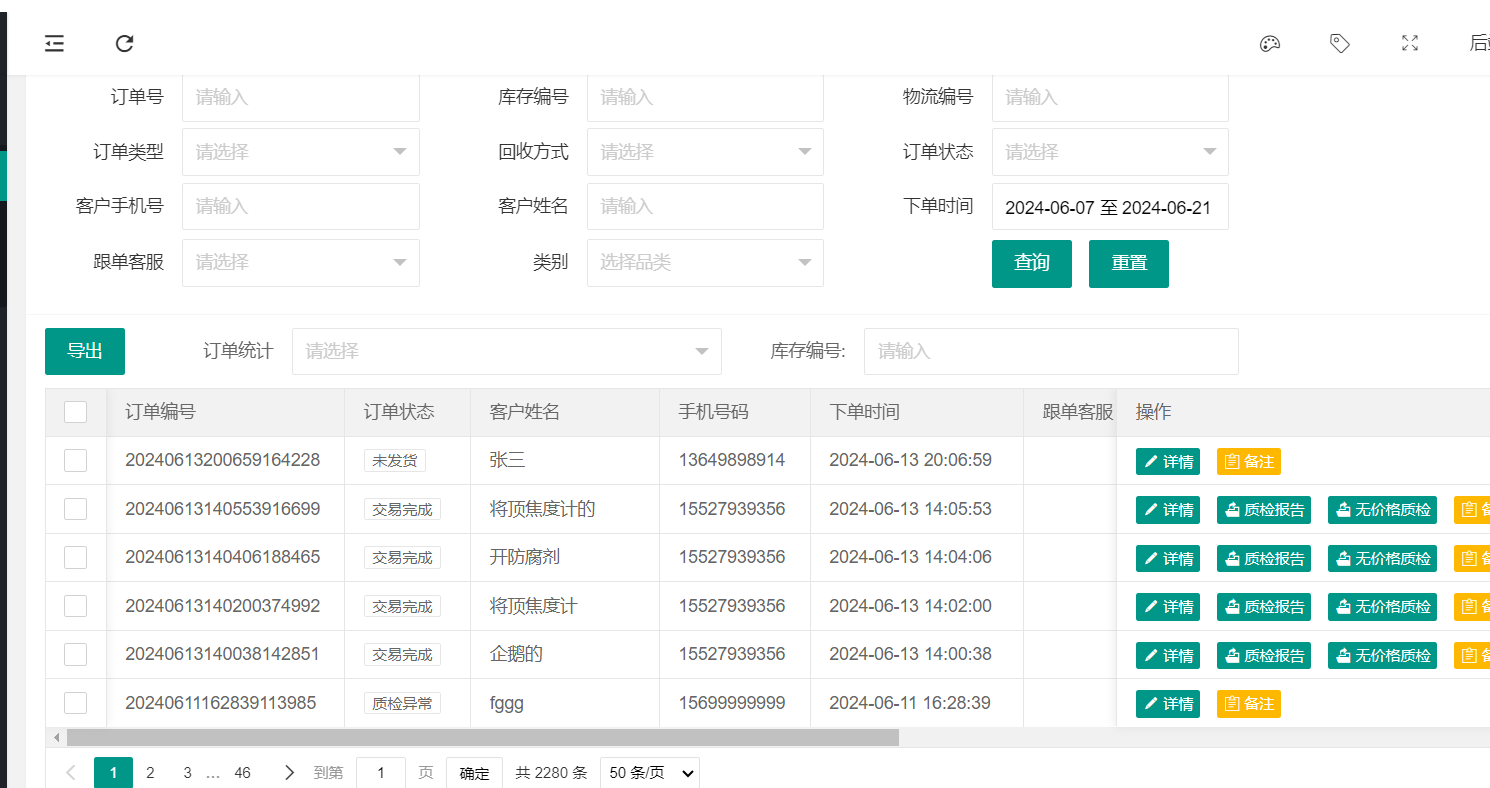Open 详情 for customer 将顶焦度计的
The height and width of the screenshot is (788, 1490).
click(1168, 509)
